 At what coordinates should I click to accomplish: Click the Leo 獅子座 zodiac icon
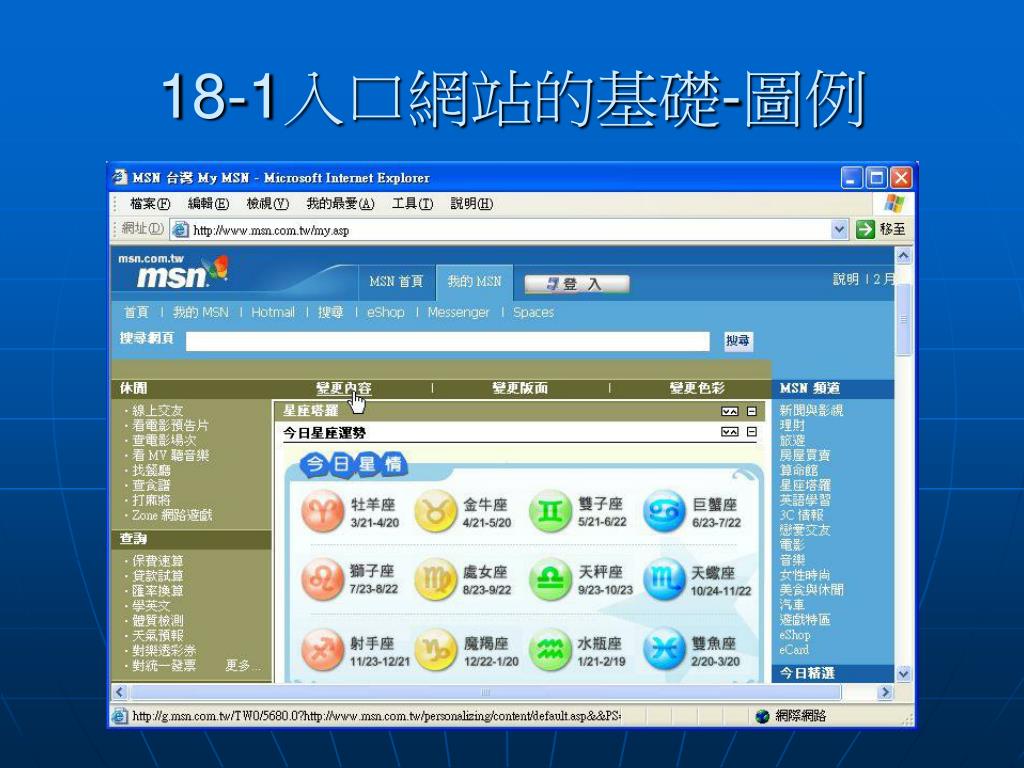tap(323, 579)
